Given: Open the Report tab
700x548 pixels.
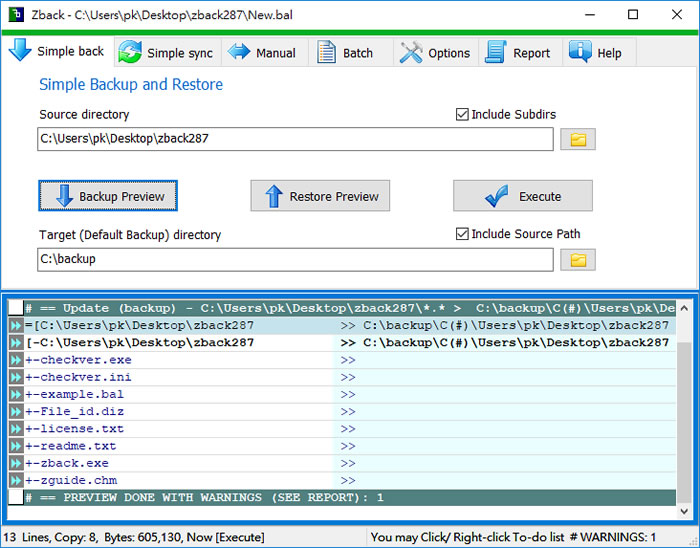Looking at the screenshot, I should (x=520, y=53).
